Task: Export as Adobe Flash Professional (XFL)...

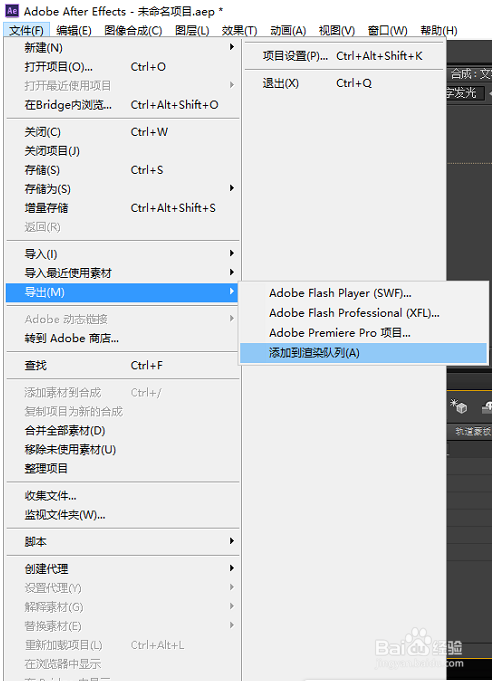Action: coord(363,313)
